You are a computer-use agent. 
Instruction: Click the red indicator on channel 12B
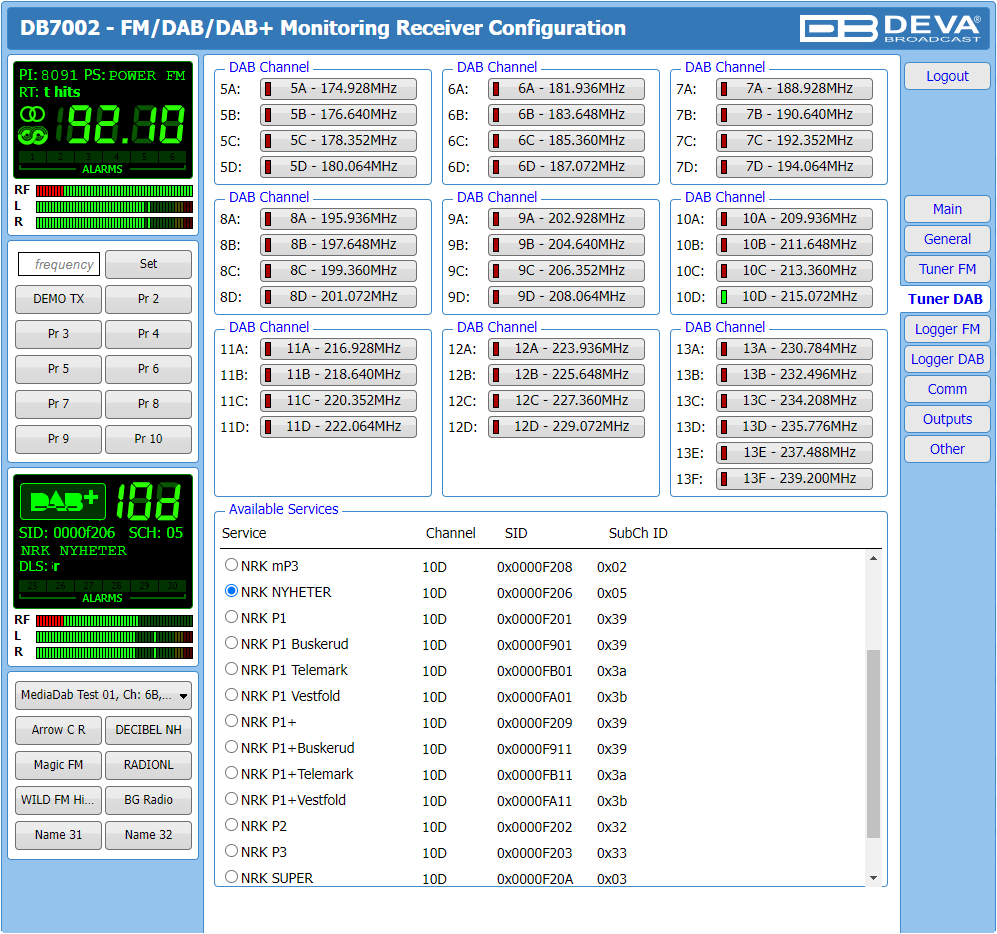coord(495,375)
